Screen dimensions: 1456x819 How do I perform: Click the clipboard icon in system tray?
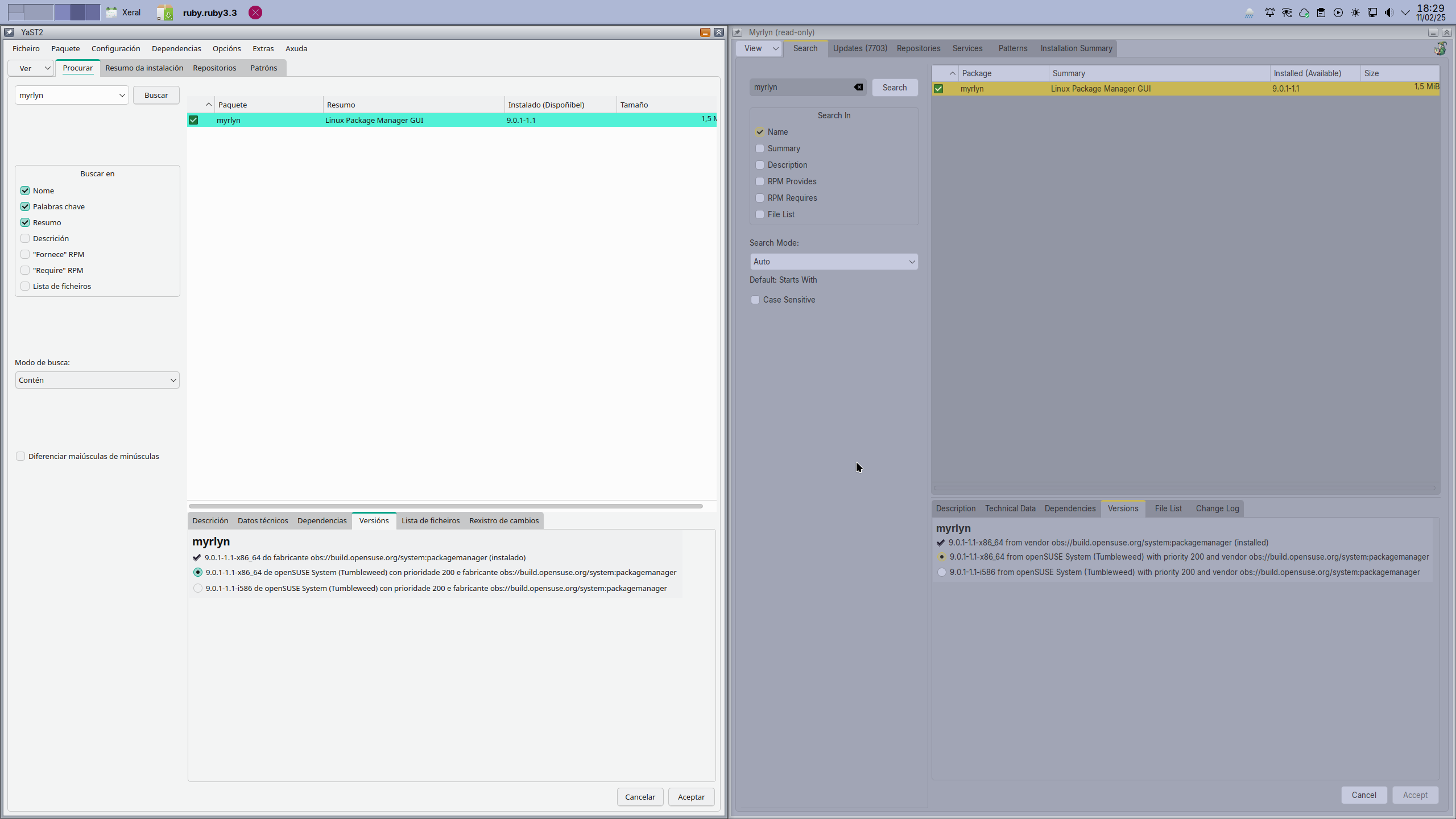pos(1321,13)
